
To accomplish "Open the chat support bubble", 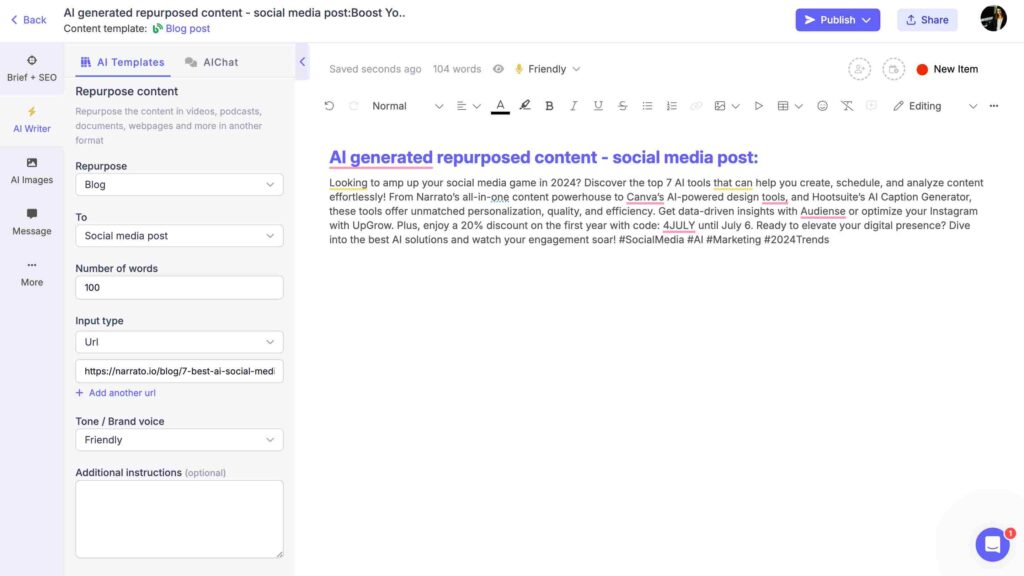I will point(993,544).
